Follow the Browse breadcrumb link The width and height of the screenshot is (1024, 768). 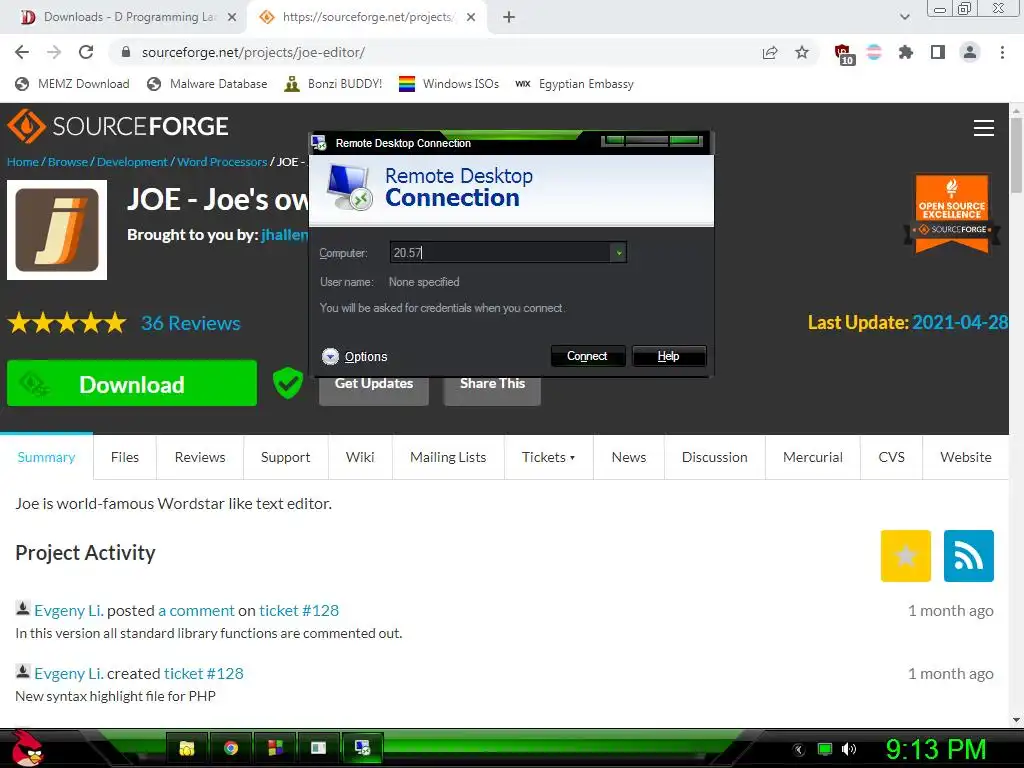pos(68,161)
